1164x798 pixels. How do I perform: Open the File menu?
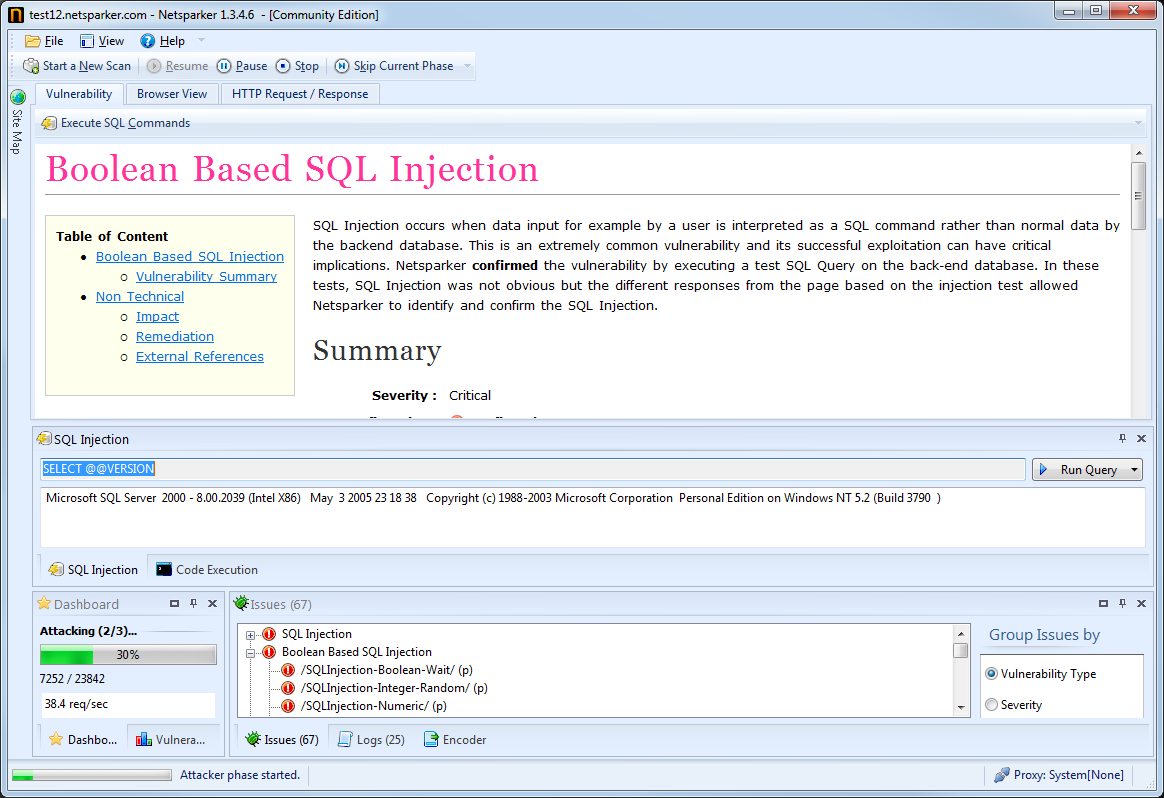(45, 41)
